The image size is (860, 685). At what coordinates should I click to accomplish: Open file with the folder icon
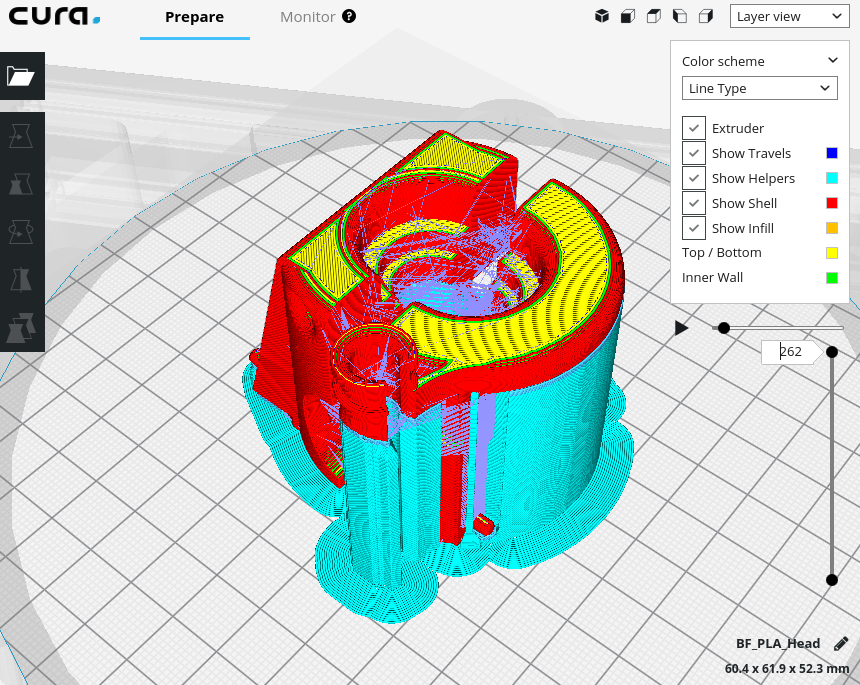tap(21, 76)
